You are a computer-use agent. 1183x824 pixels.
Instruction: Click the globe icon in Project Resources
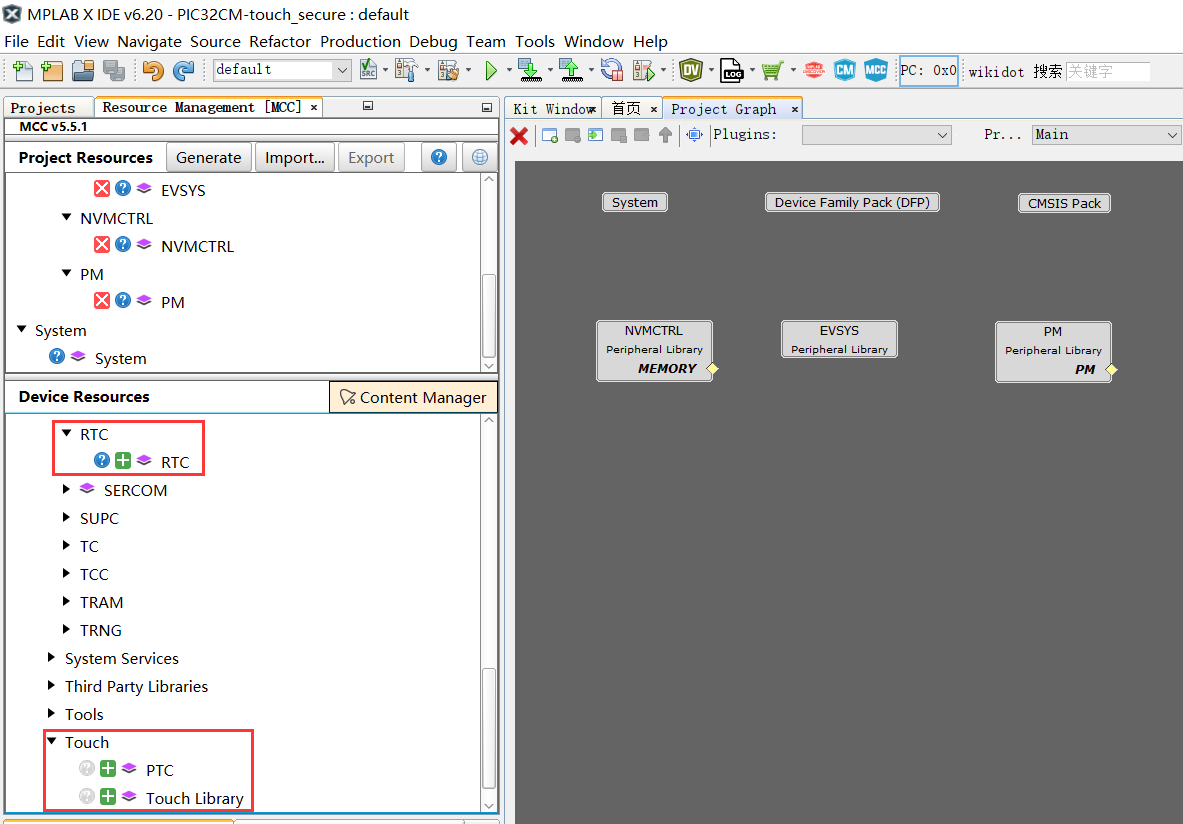480,157
